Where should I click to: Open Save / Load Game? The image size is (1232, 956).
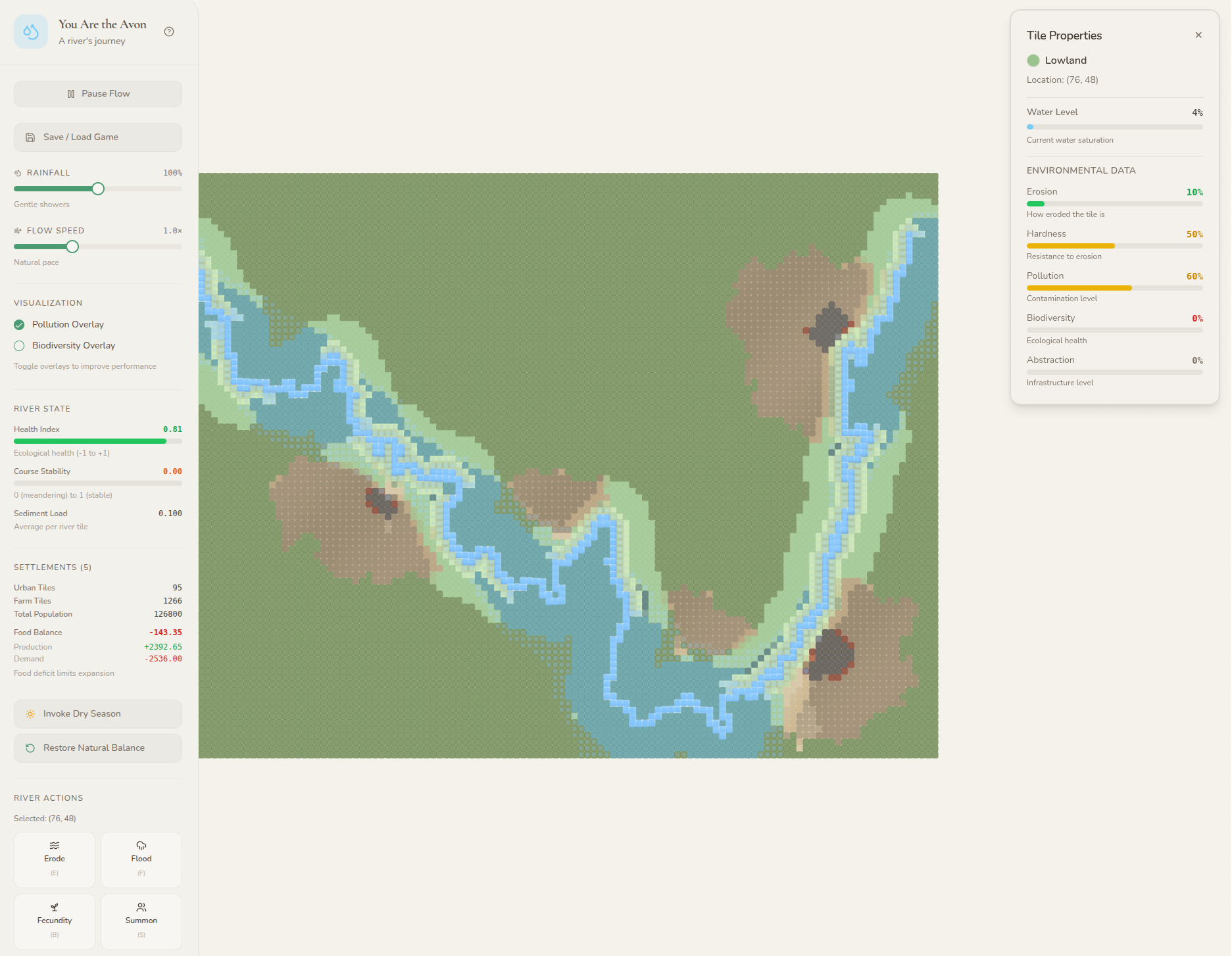(x=98, y=137)
